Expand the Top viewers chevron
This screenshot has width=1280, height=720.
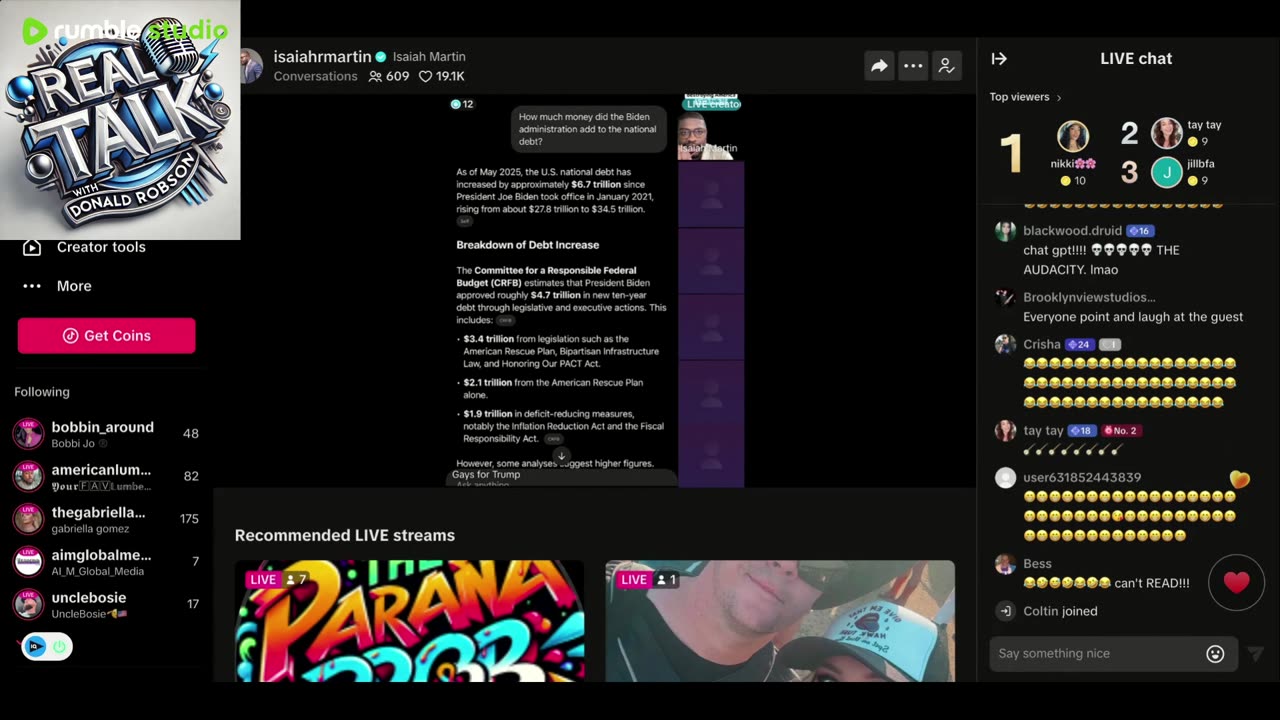coord(1059,98)
